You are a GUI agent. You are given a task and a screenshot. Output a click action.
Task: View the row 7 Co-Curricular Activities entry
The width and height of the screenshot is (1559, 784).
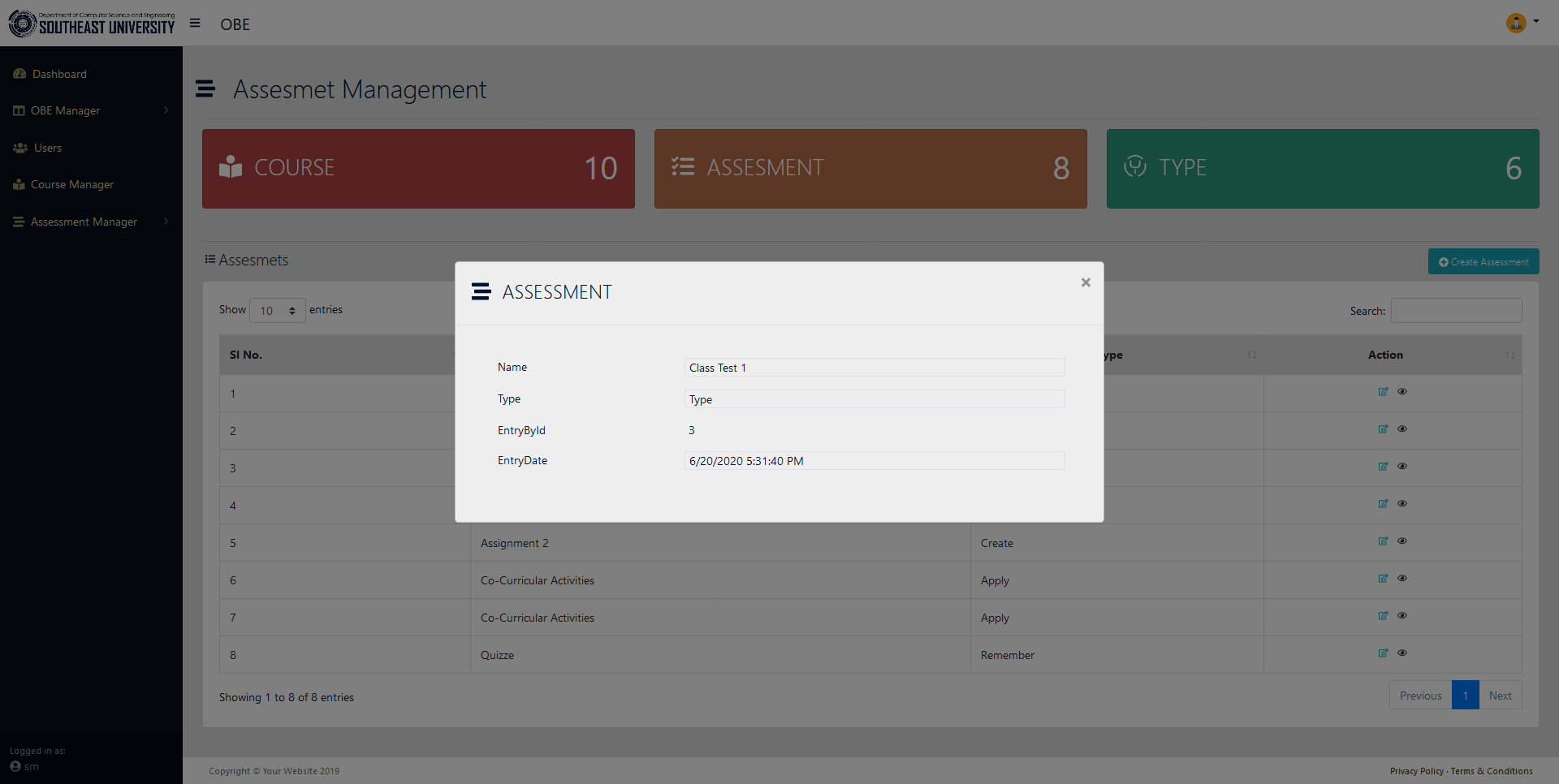coord(1402,616)
